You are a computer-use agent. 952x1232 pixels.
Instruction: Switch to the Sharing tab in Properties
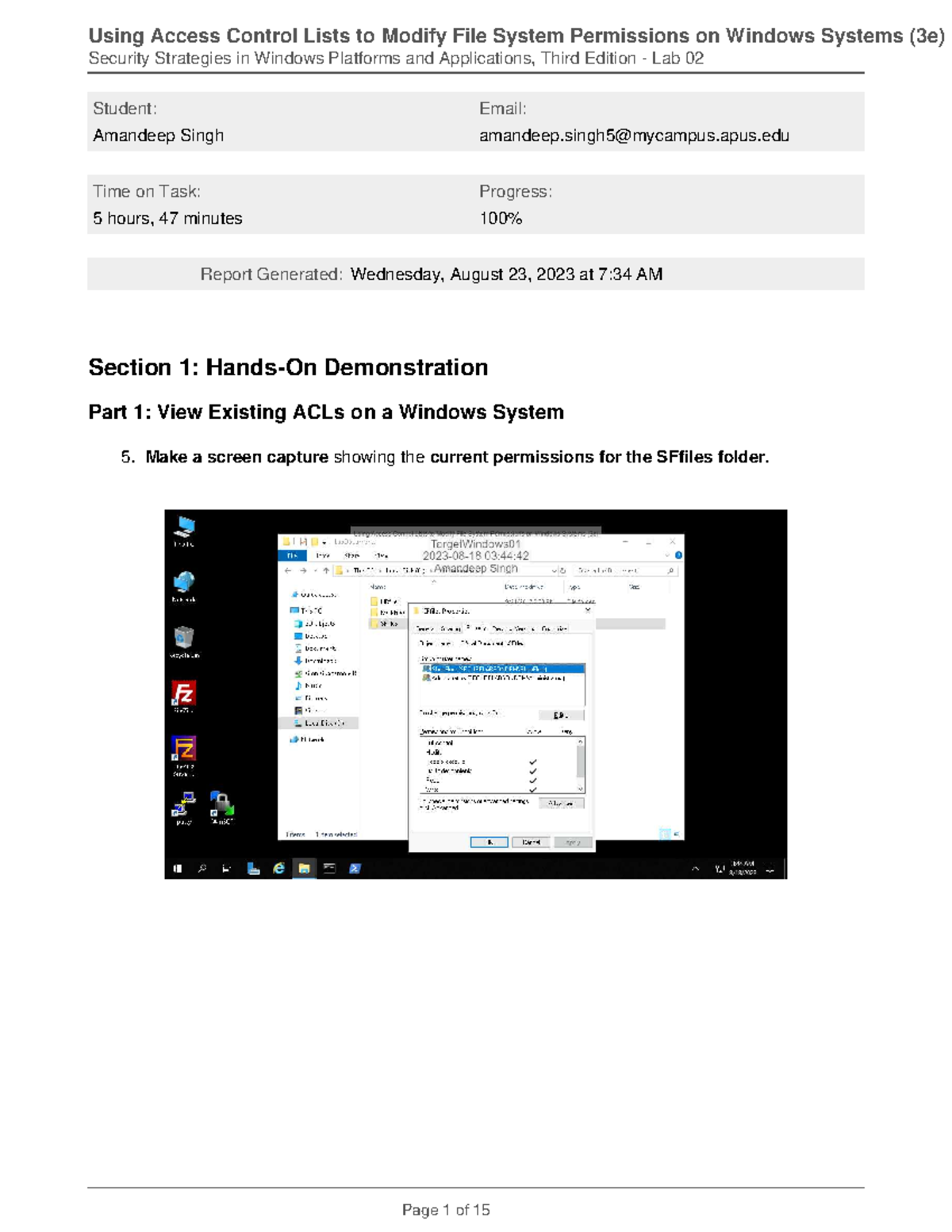coord(450,628)
